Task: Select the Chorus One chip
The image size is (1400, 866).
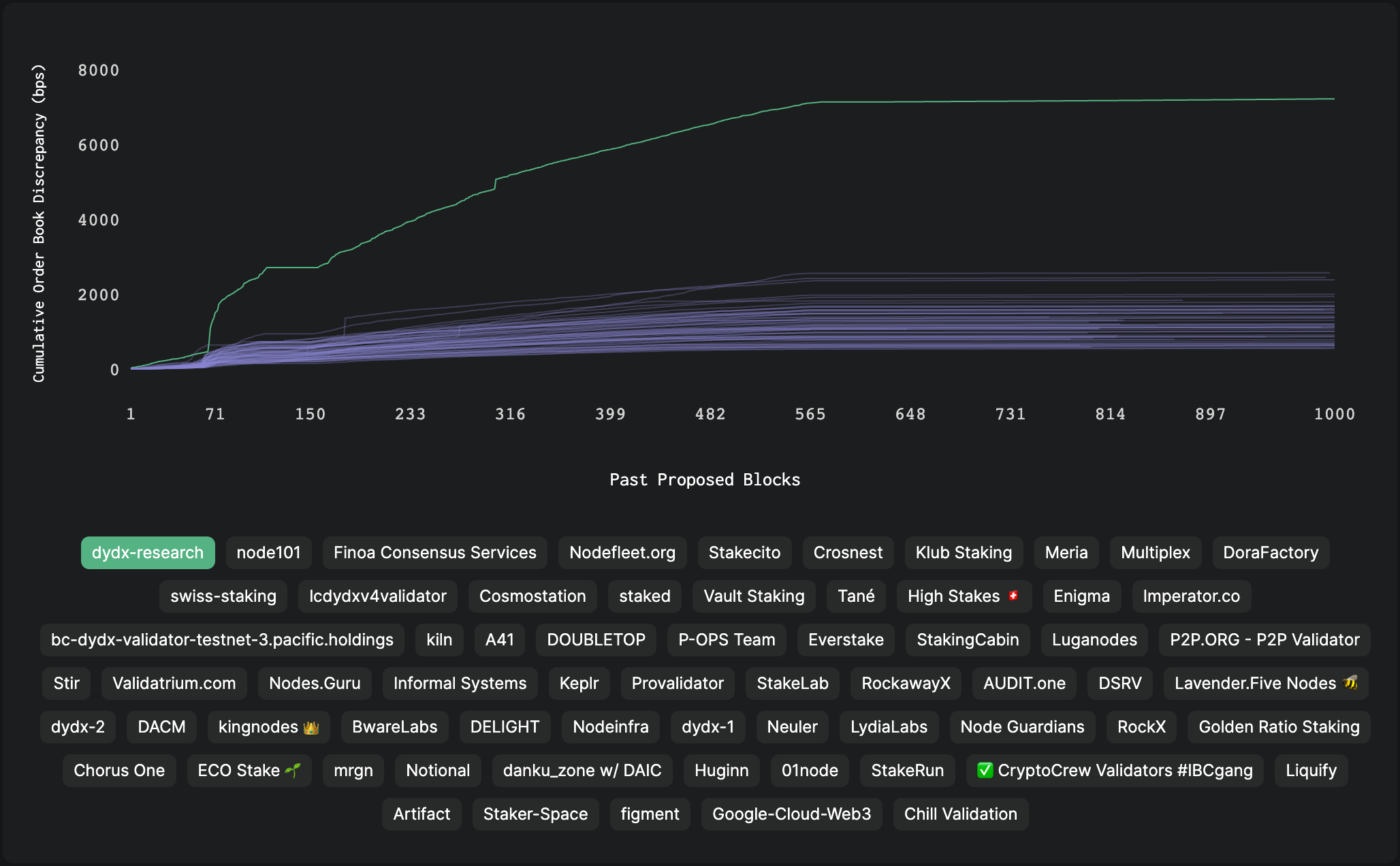Action: pos(119,770)
